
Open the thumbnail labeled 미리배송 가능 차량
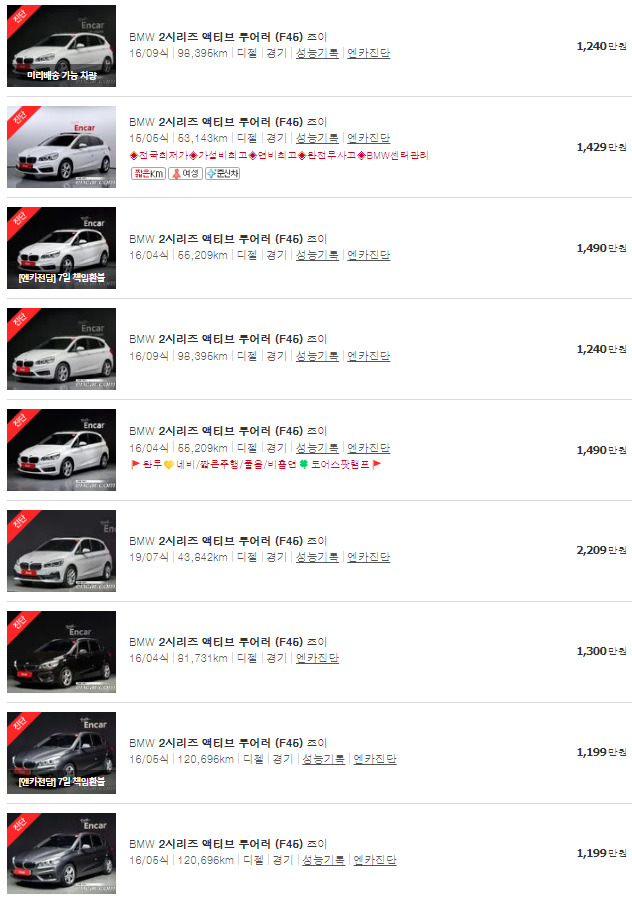point(61,46)
